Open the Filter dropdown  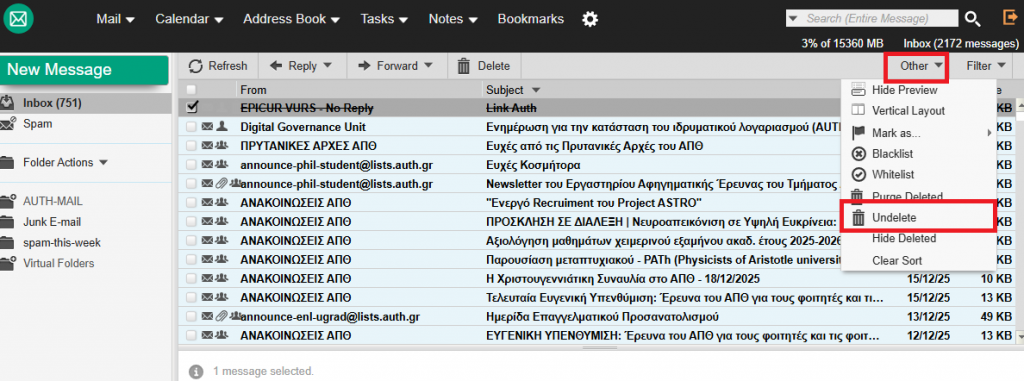pos(985,66)
